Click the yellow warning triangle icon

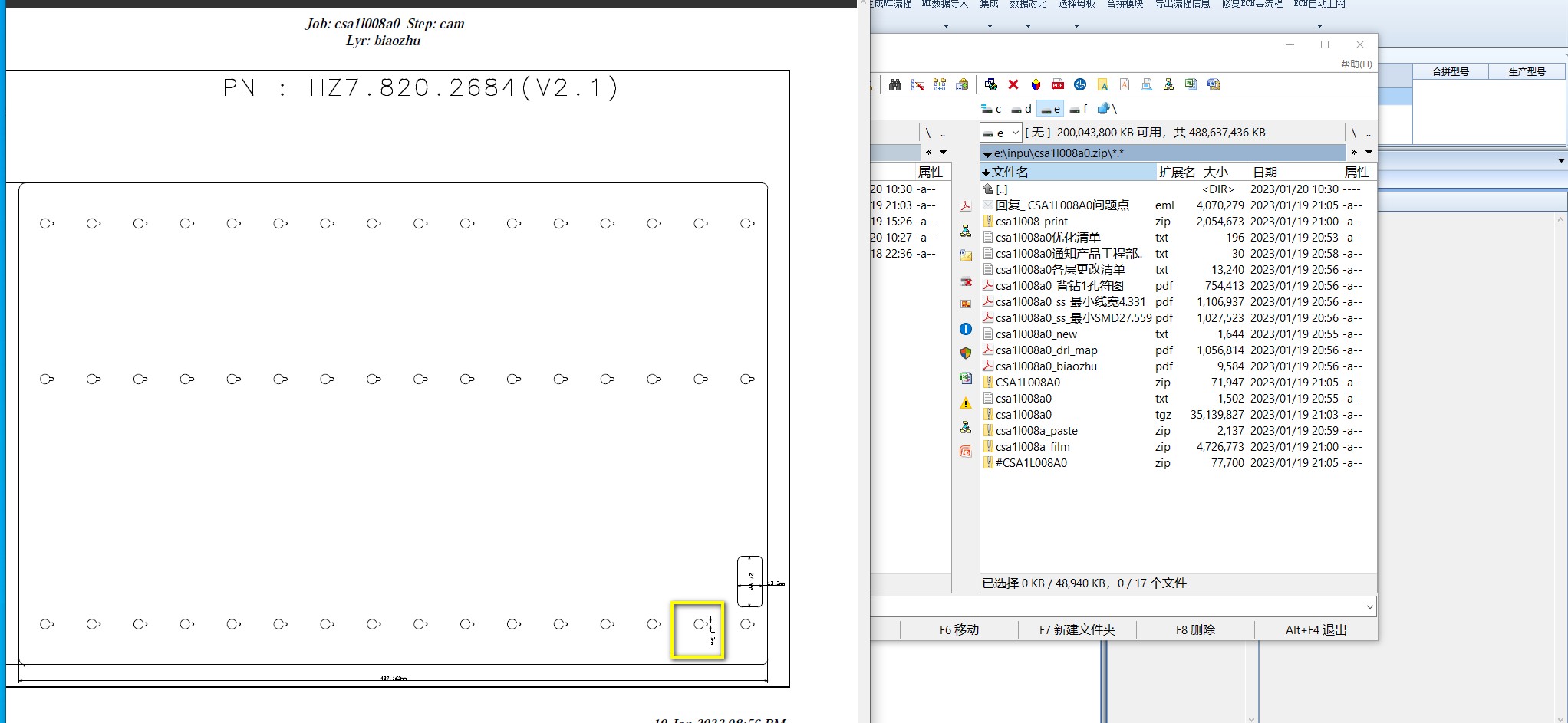coord(966,403)
